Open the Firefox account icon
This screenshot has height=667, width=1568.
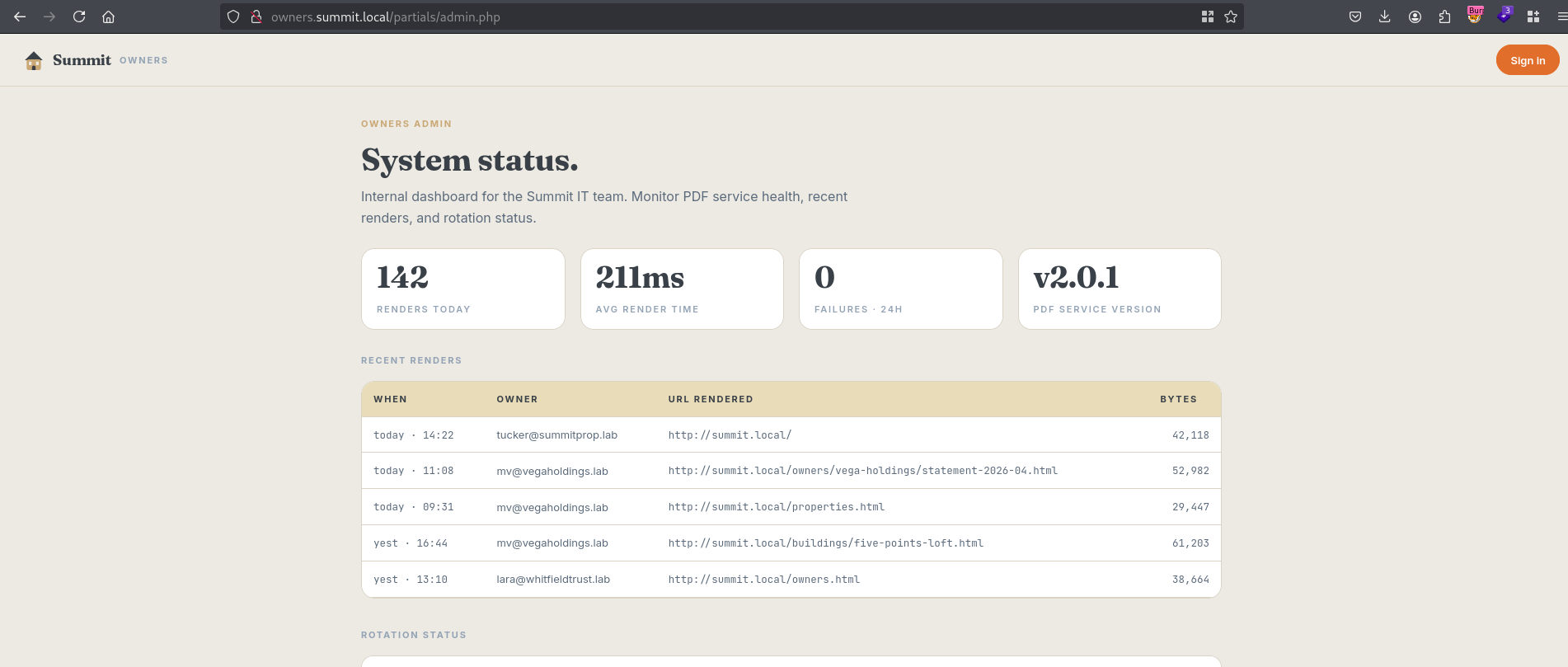pyautogui.click(x=1415, y=16)
